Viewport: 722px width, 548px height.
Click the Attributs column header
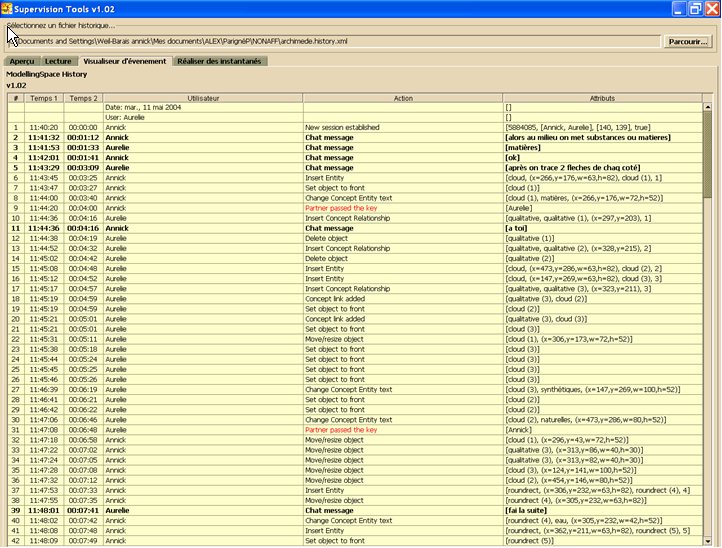602,98
